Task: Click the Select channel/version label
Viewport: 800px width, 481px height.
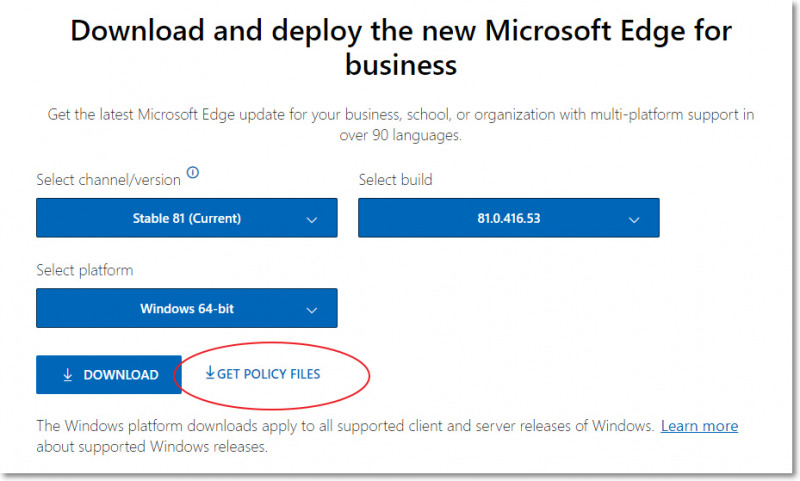Action: tap(109, 180)
